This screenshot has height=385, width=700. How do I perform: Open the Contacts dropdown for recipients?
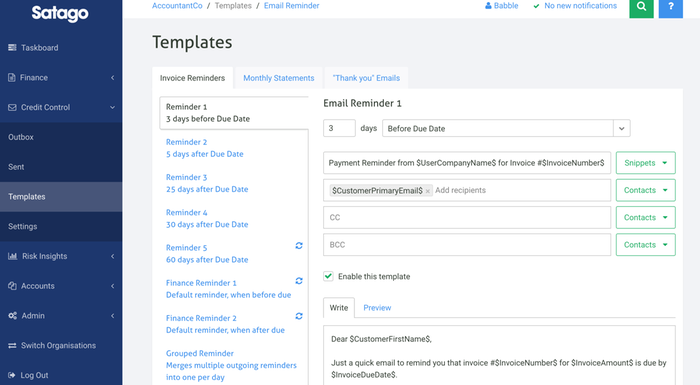point(646,190)
